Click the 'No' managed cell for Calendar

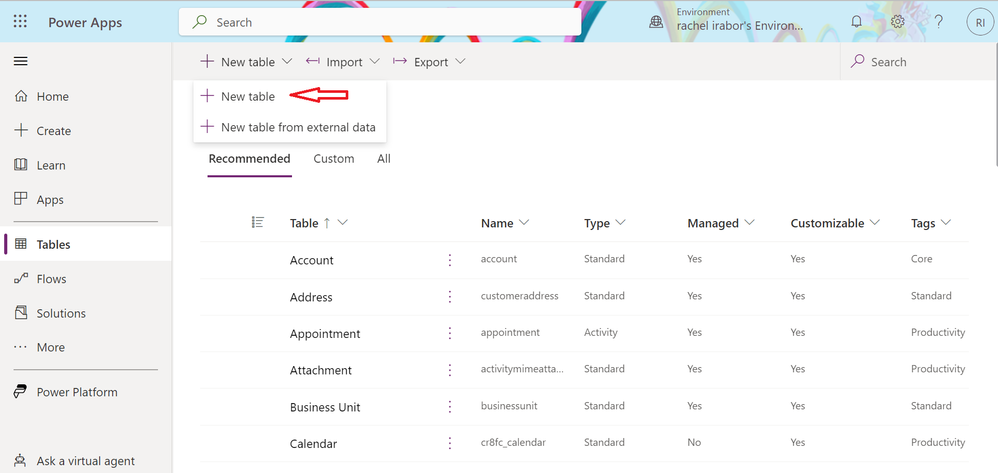tap(694, 442)
